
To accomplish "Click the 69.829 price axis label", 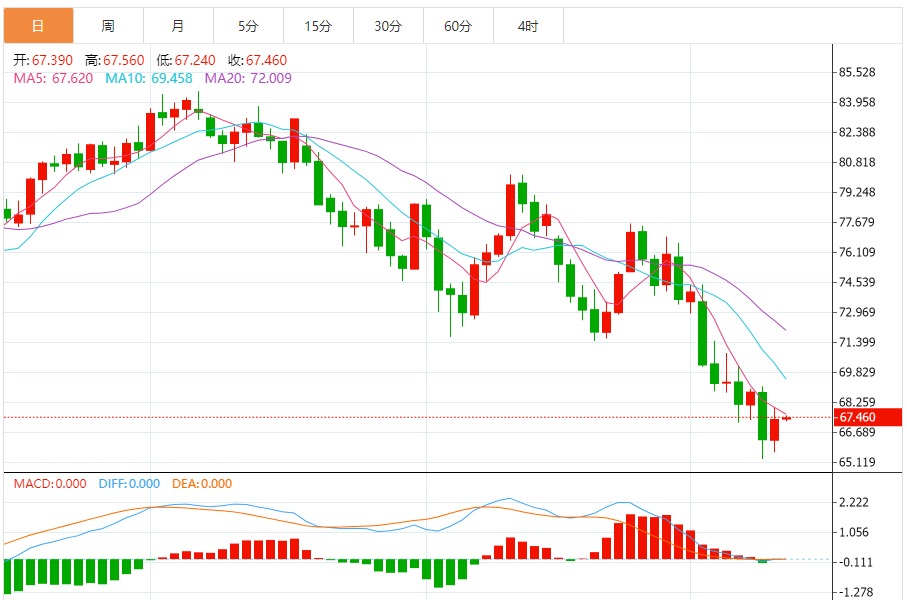I will click(x=857, y=372).
